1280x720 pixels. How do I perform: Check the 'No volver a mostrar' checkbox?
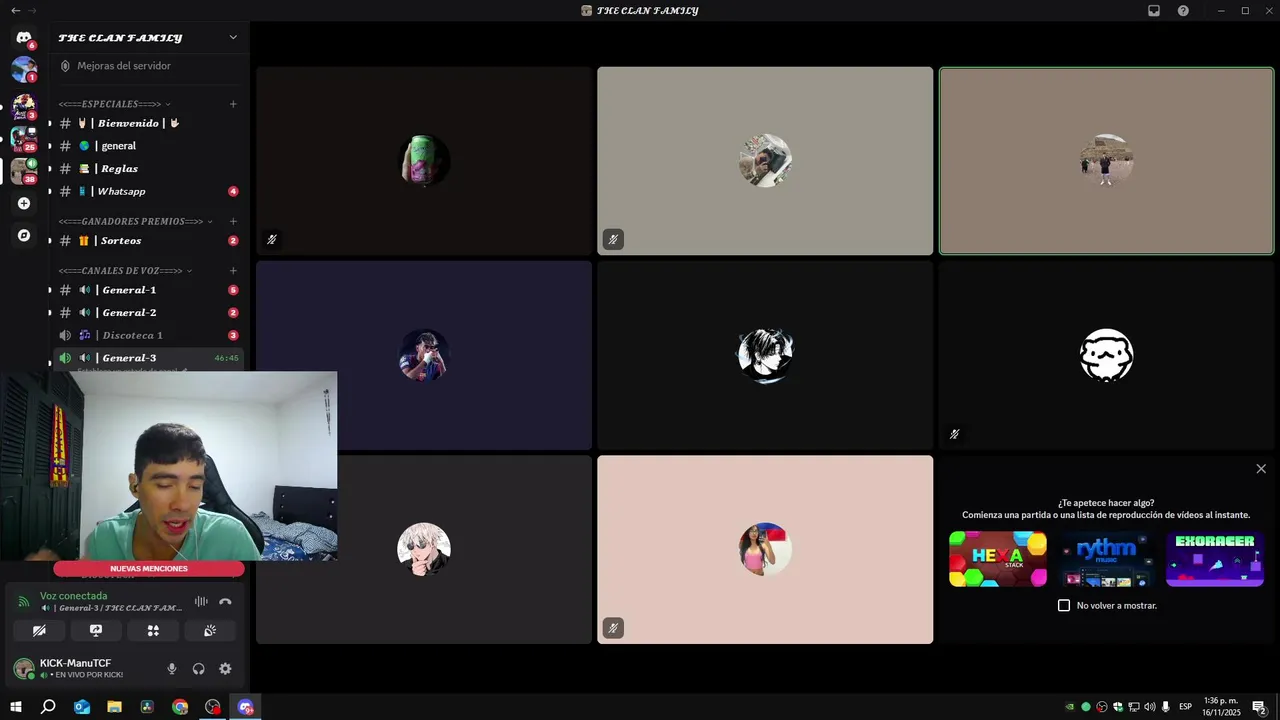pos(1064,606)
